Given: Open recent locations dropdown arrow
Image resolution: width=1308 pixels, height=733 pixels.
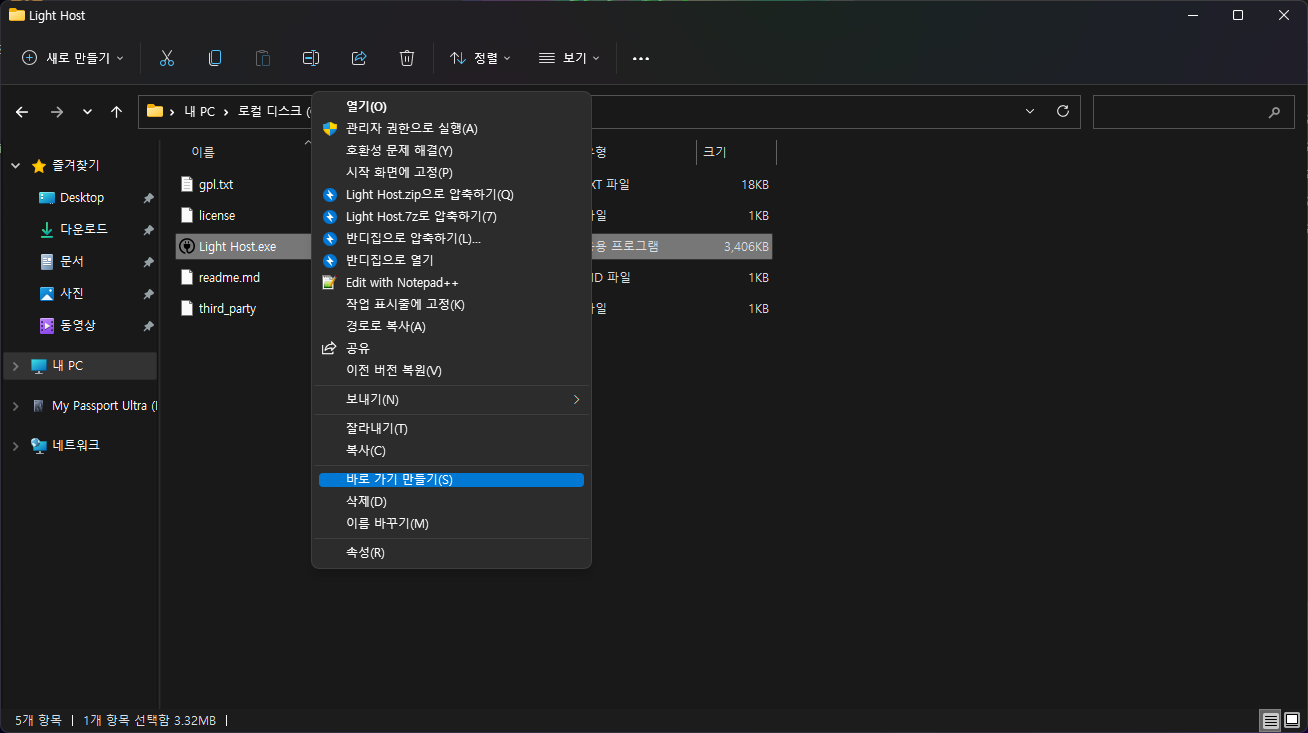Looking at the screenshot, I should click(87, 112).
